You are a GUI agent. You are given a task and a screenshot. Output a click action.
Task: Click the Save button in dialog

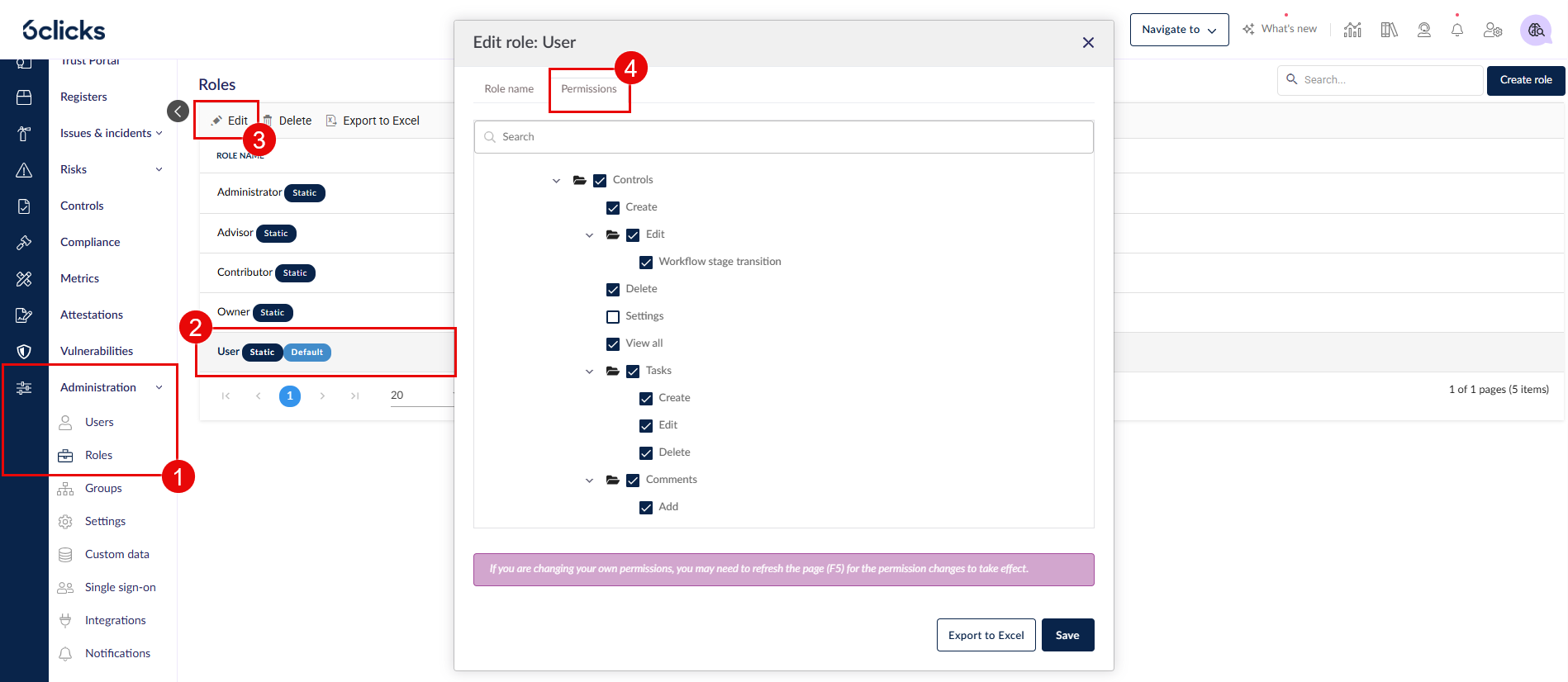[1067, 635]
